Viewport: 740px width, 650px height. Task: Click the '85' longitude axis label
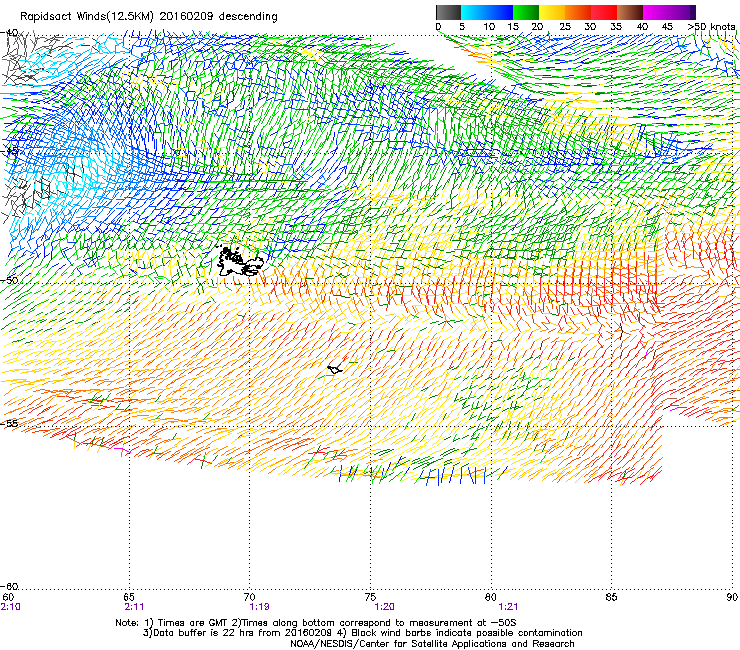click(611, 598)
